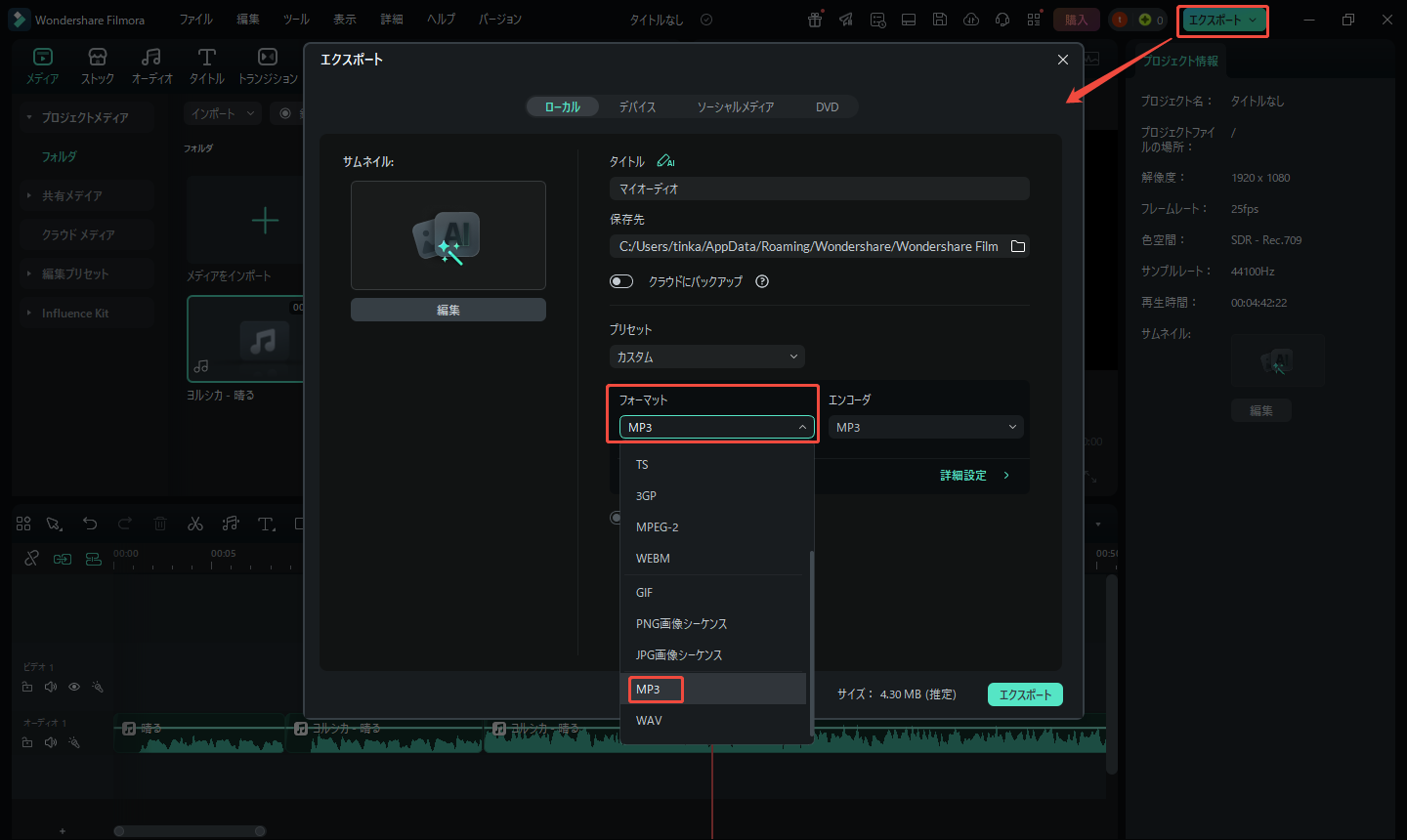Expand the 共有メディア tree item

click(x=29, y=195)
